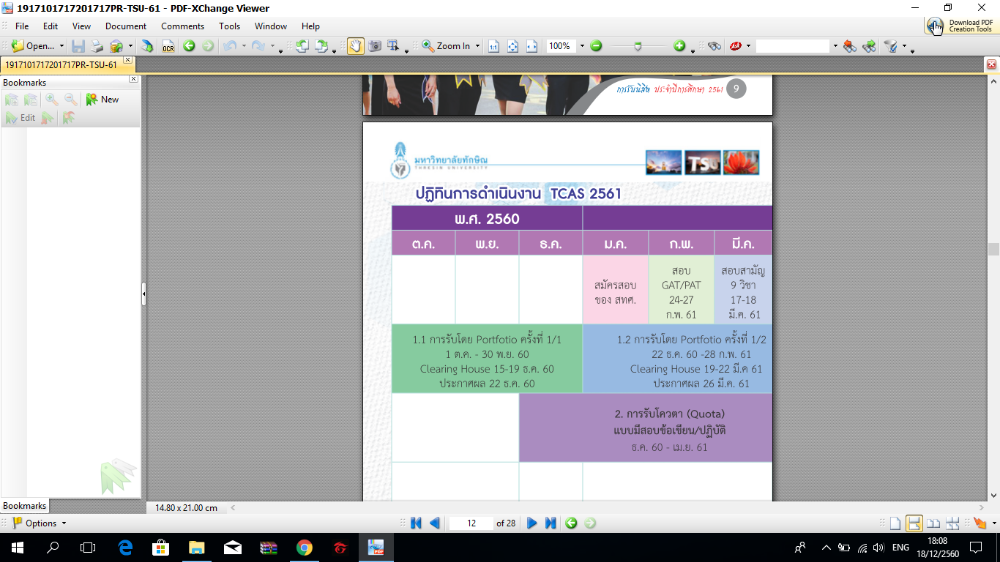
Task: Open the zoom percentage dropdown
Action: pos(582,46)
